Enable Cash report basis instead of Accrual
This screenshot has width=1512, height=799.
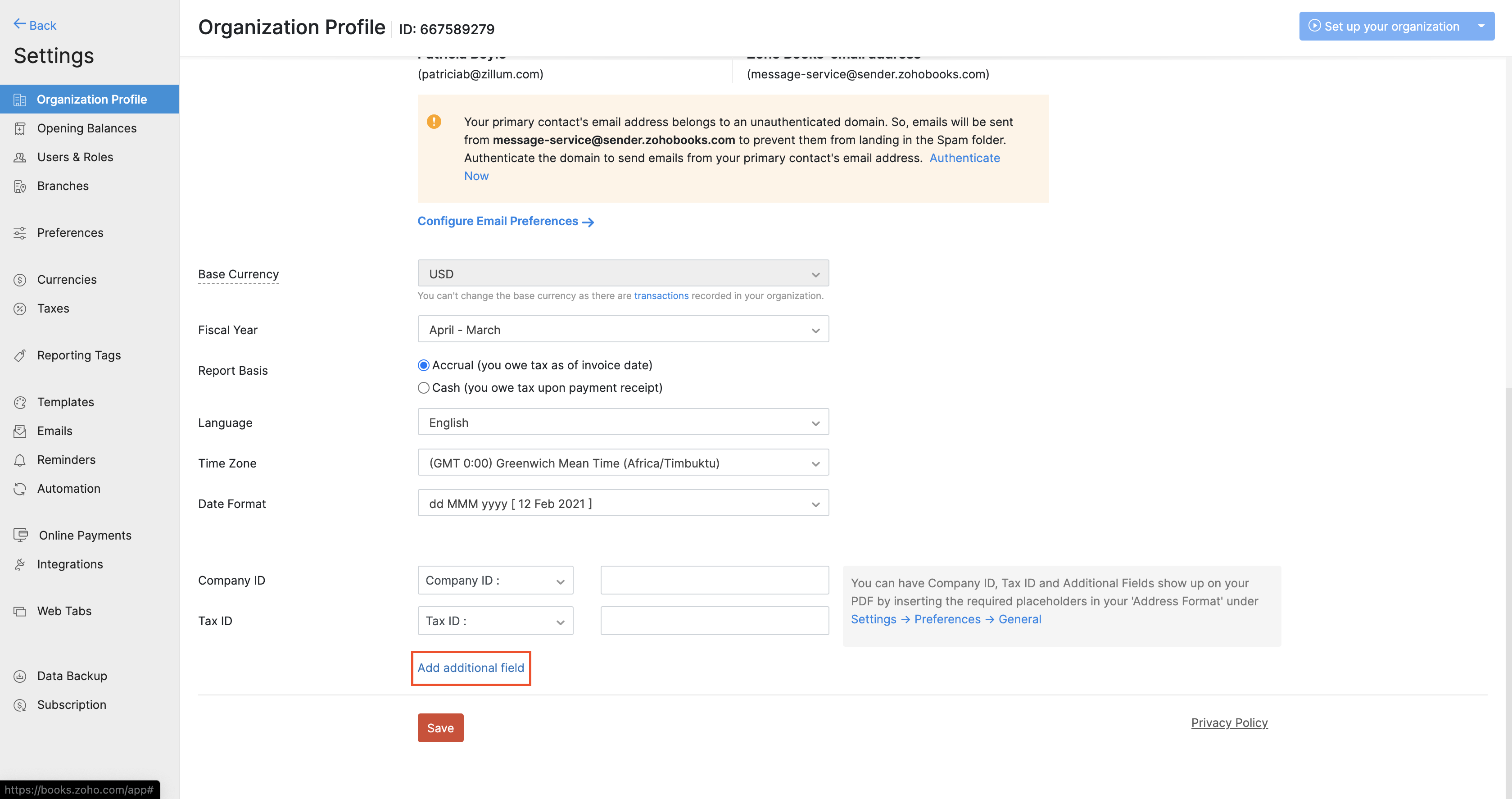423,387
